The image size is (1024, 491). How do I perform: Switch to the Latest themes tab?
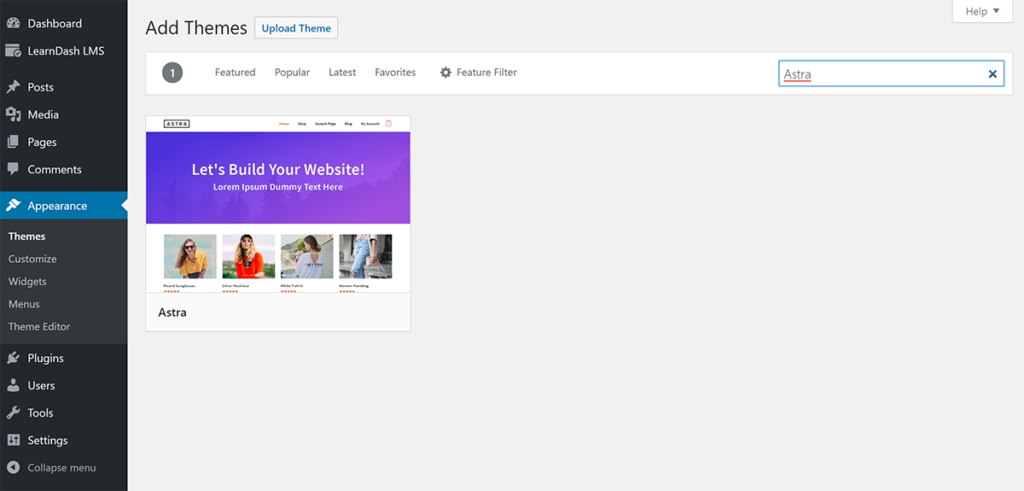tap(342, 72)
